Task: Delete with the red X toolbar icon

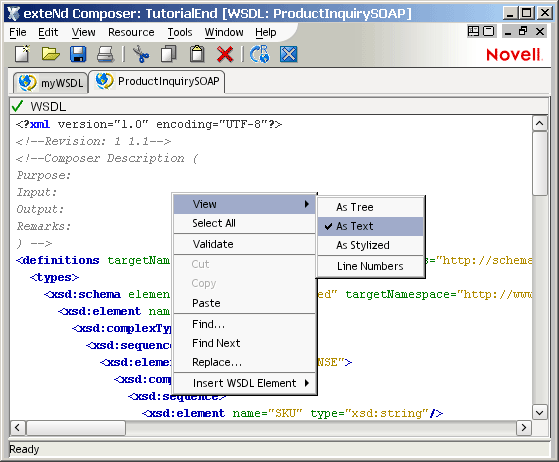Action: [x=225, y=54]
